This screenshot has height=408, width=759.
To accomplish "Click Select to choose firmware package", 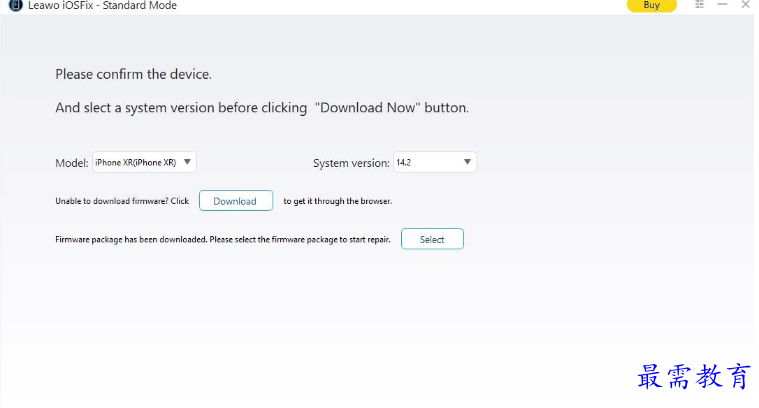I will point(432,239).
